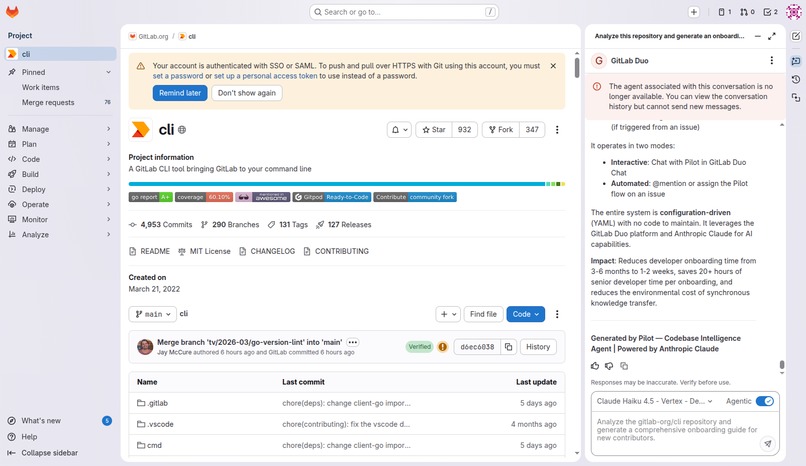Click the Search or go to field
This screenshot has width=806, height=466.
404,12
